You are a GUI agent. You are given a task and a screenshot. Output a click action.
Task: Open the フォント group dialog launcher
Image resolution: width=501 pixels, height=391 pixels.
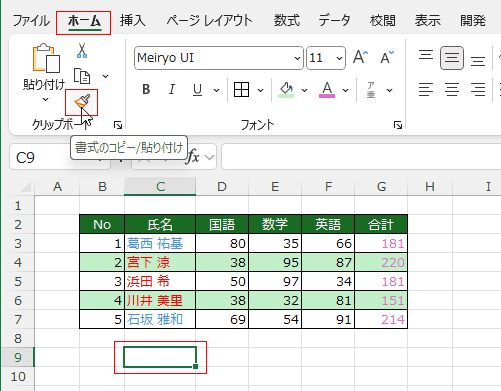(x=398, y=125)
